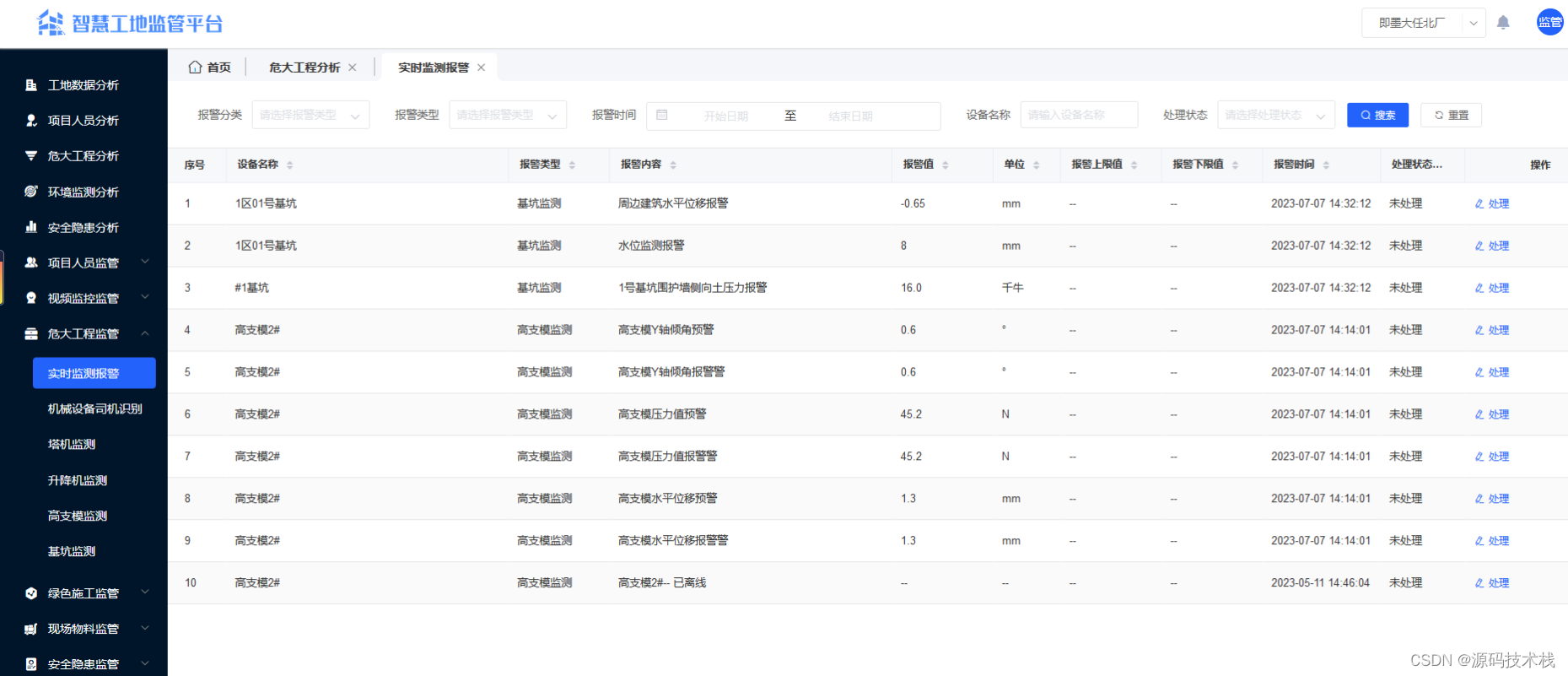Click the 重置 button

[1451, 115]
